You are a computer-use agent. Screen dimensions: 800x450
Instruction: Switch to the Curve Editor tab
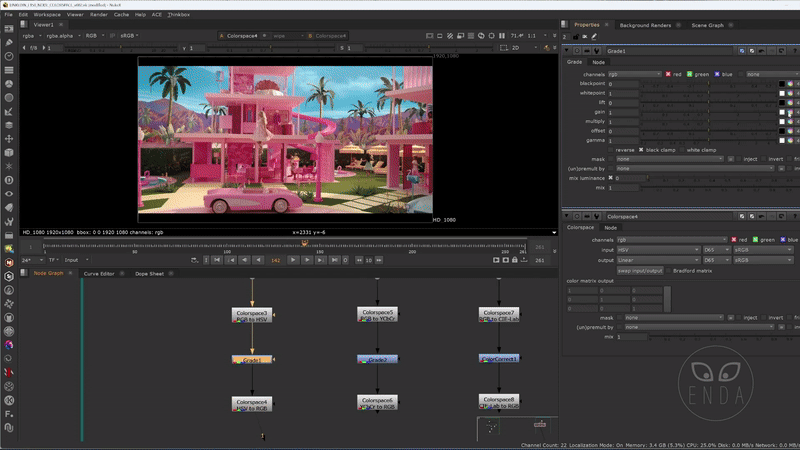tap(98, 273)
